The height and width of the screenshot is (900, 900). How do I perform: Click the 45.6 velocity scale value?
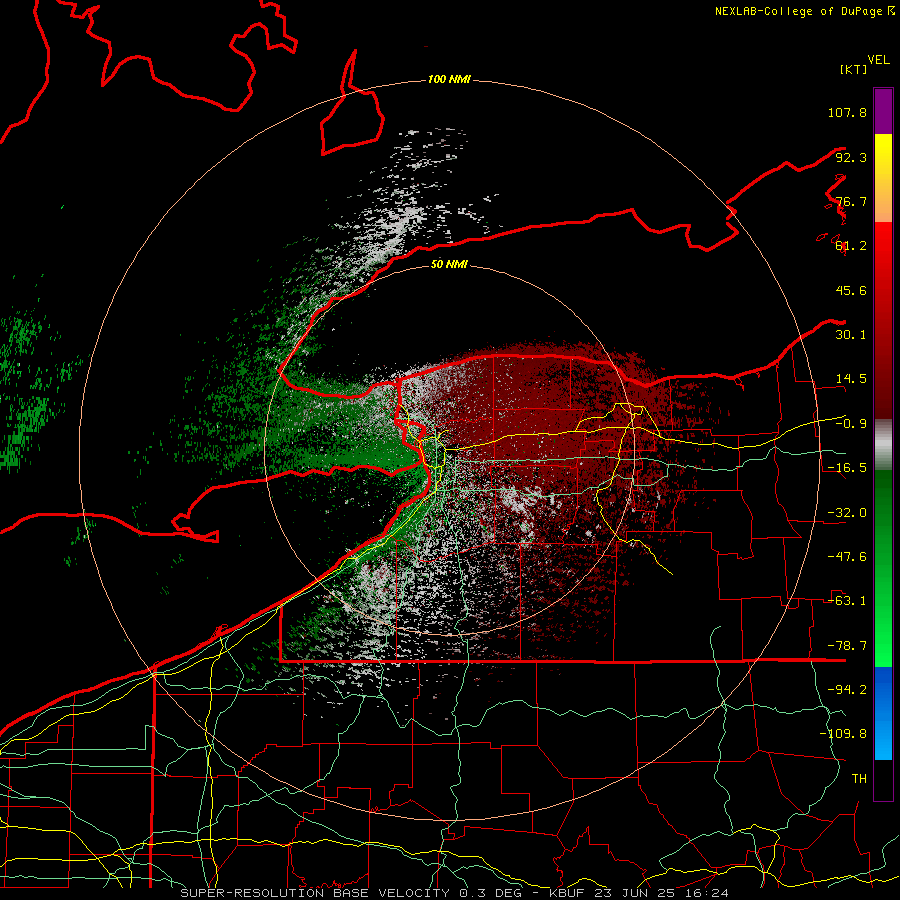(x=851, y=290)
